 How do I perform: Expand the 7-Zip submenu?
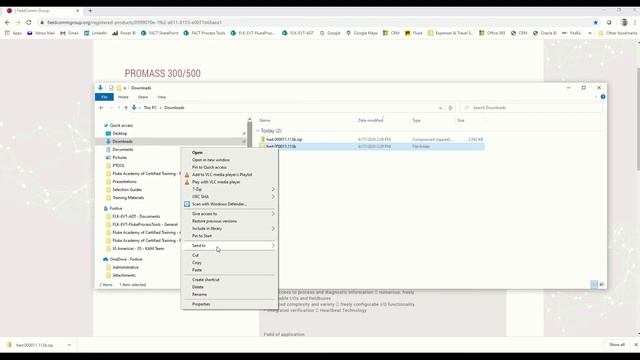click(229, 189)
